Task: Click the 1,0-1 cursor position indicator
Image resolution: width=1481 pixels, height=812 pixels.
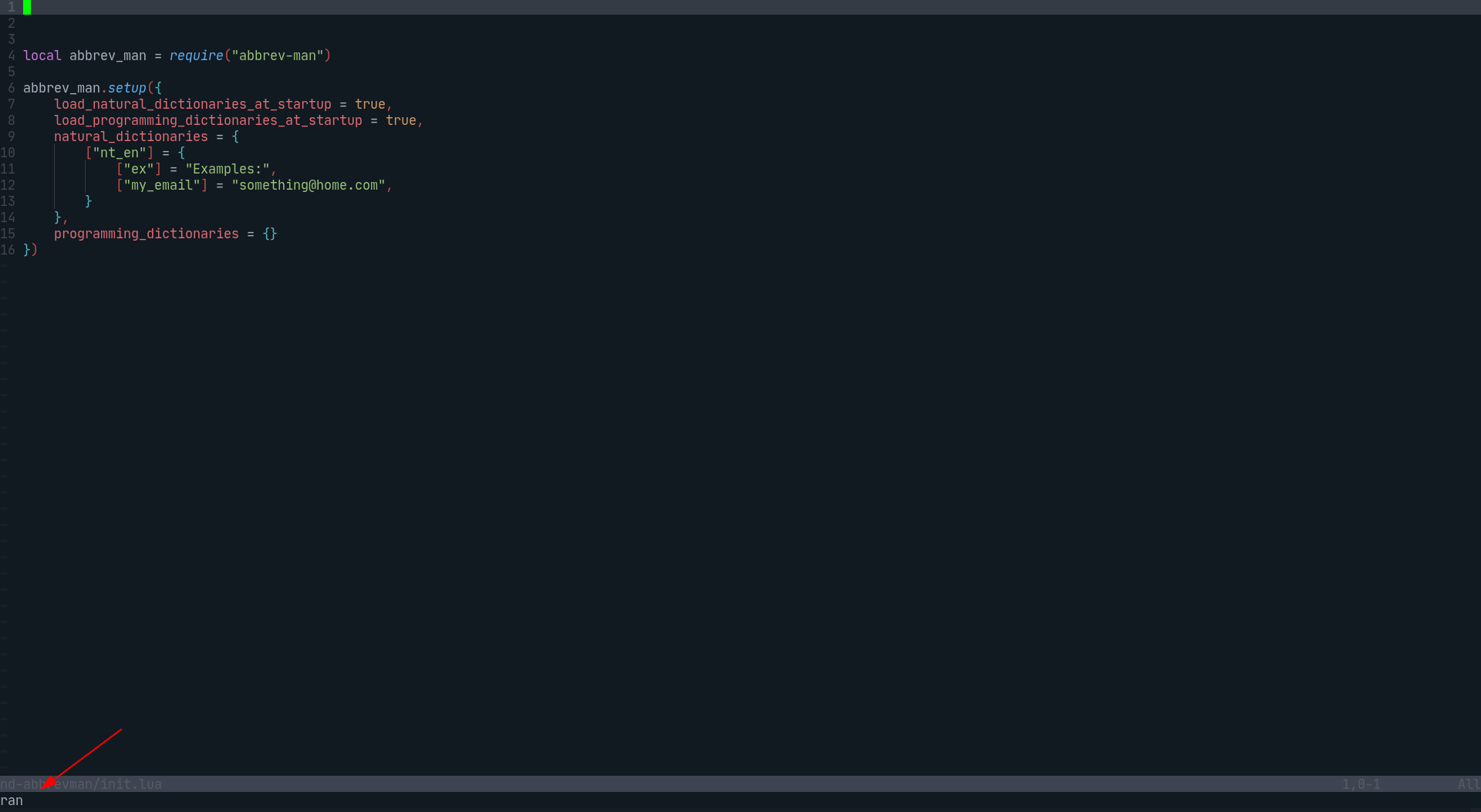Action: (1361, 783)
